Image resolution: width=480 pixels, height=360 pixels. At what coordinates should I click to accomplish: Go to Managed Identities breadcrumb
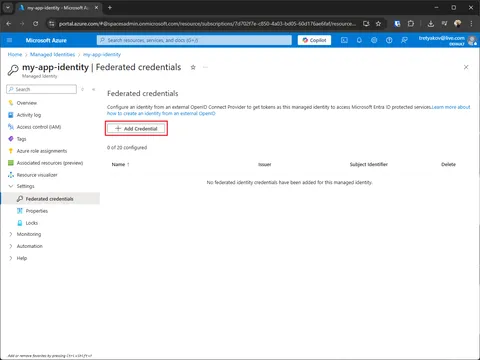[x=52, y=54]
